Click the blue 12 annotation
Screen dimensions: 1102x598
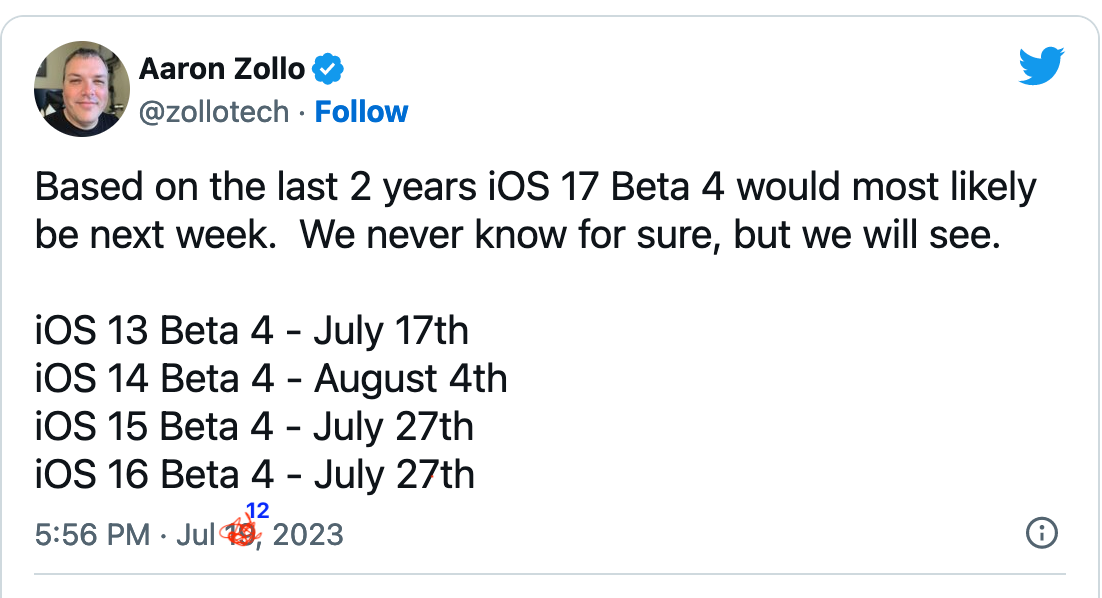tap(257, 512)
